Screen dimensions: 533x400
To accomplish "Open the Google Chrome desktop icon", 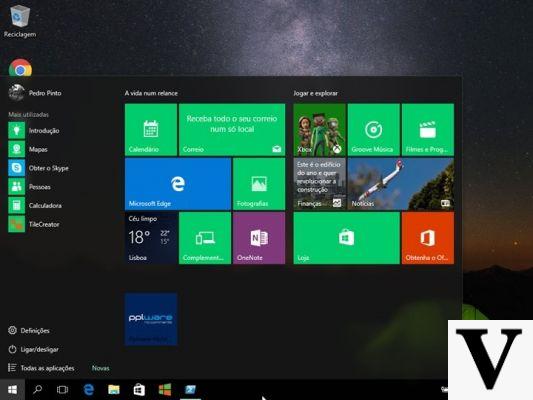I will tap(20, 68).
